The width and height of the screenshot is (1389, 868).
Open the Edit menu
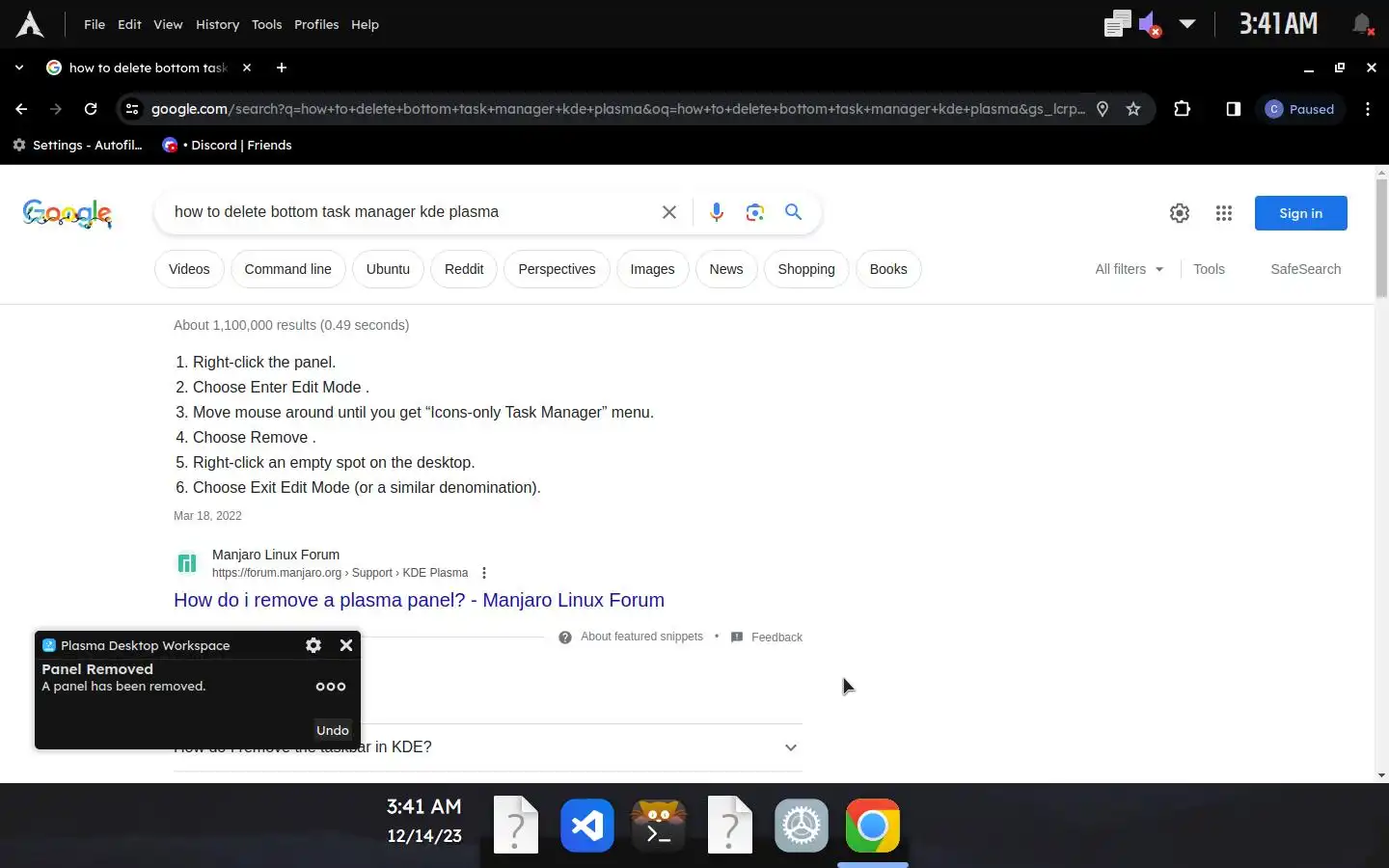coord(129,24)
